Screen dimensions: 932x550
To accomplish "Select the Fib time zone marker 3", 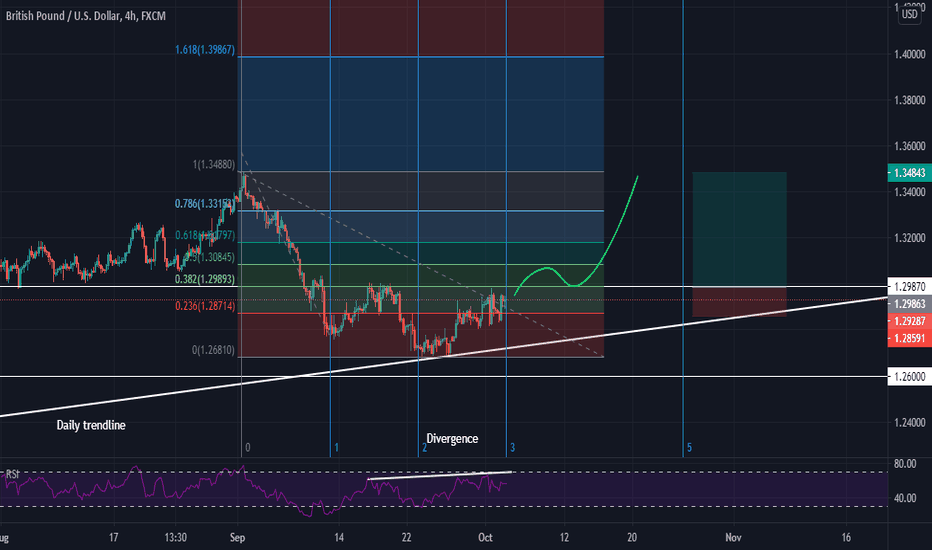I will click(512, 448).
